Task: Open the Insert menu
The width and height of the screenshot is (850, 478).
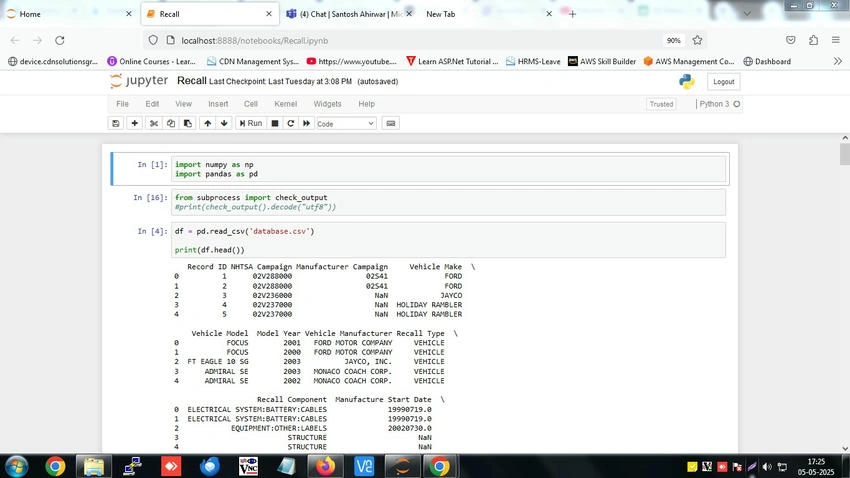Action: [218, 104]
